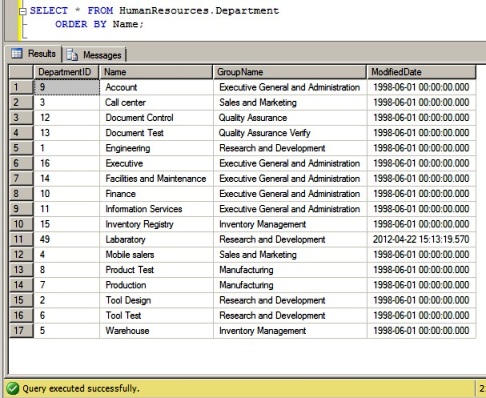Click 'Quality Assurance' cell in Document Control row

290,118
